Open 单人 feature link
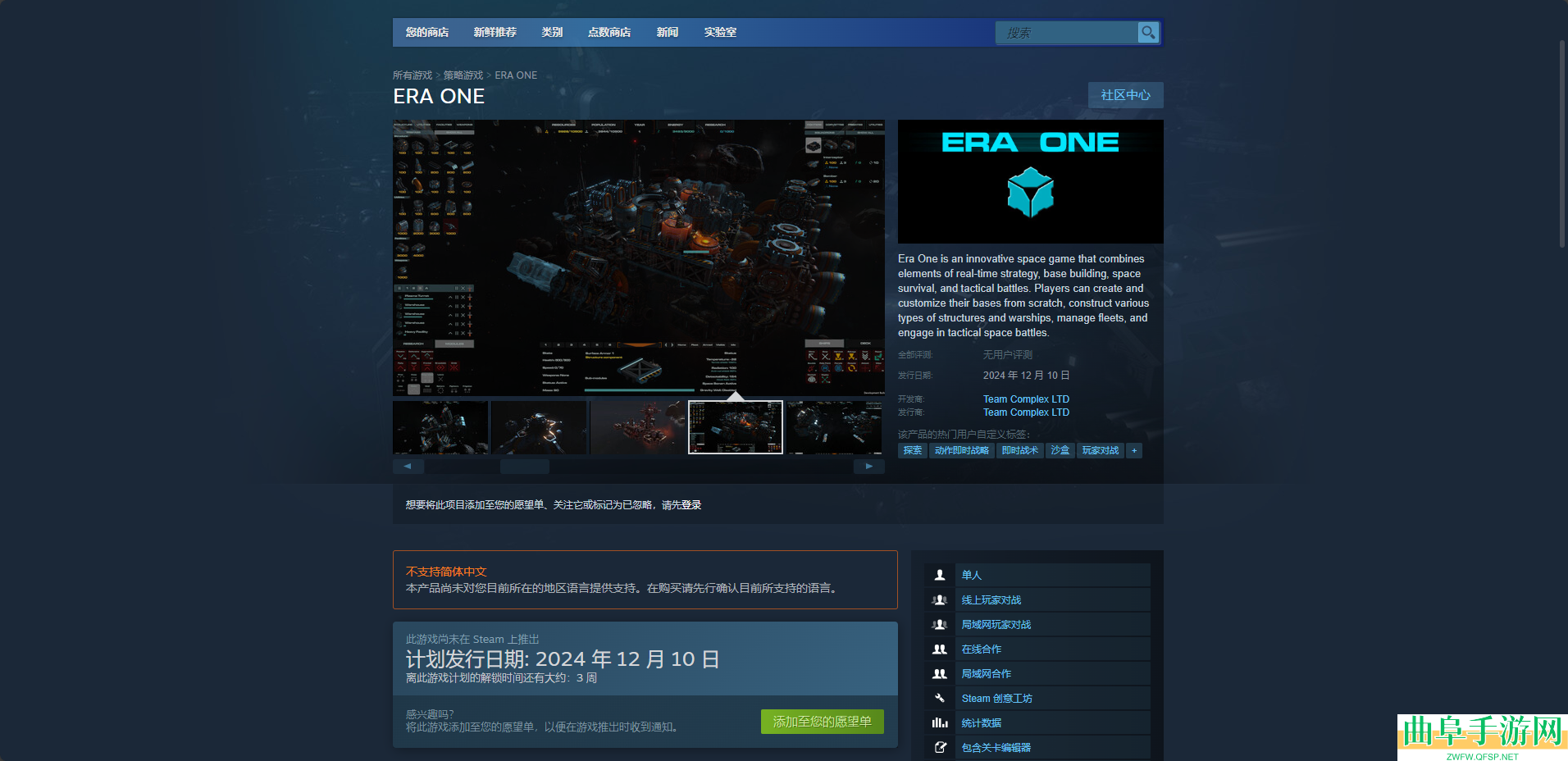This screenshot has height=761, width=1568. 972,575
